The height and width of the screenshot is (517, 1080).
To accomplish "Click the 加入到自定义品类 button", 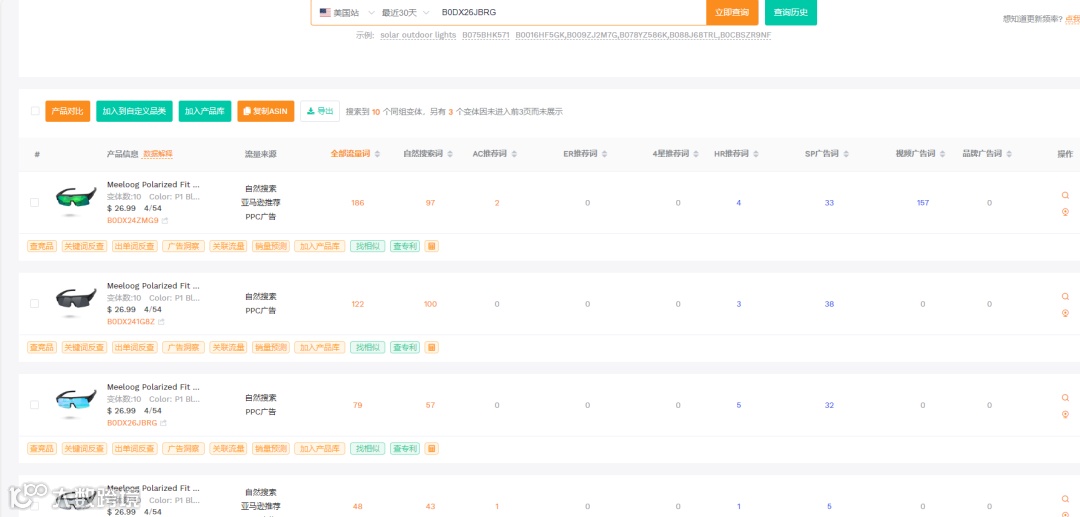I will [134, 111].
